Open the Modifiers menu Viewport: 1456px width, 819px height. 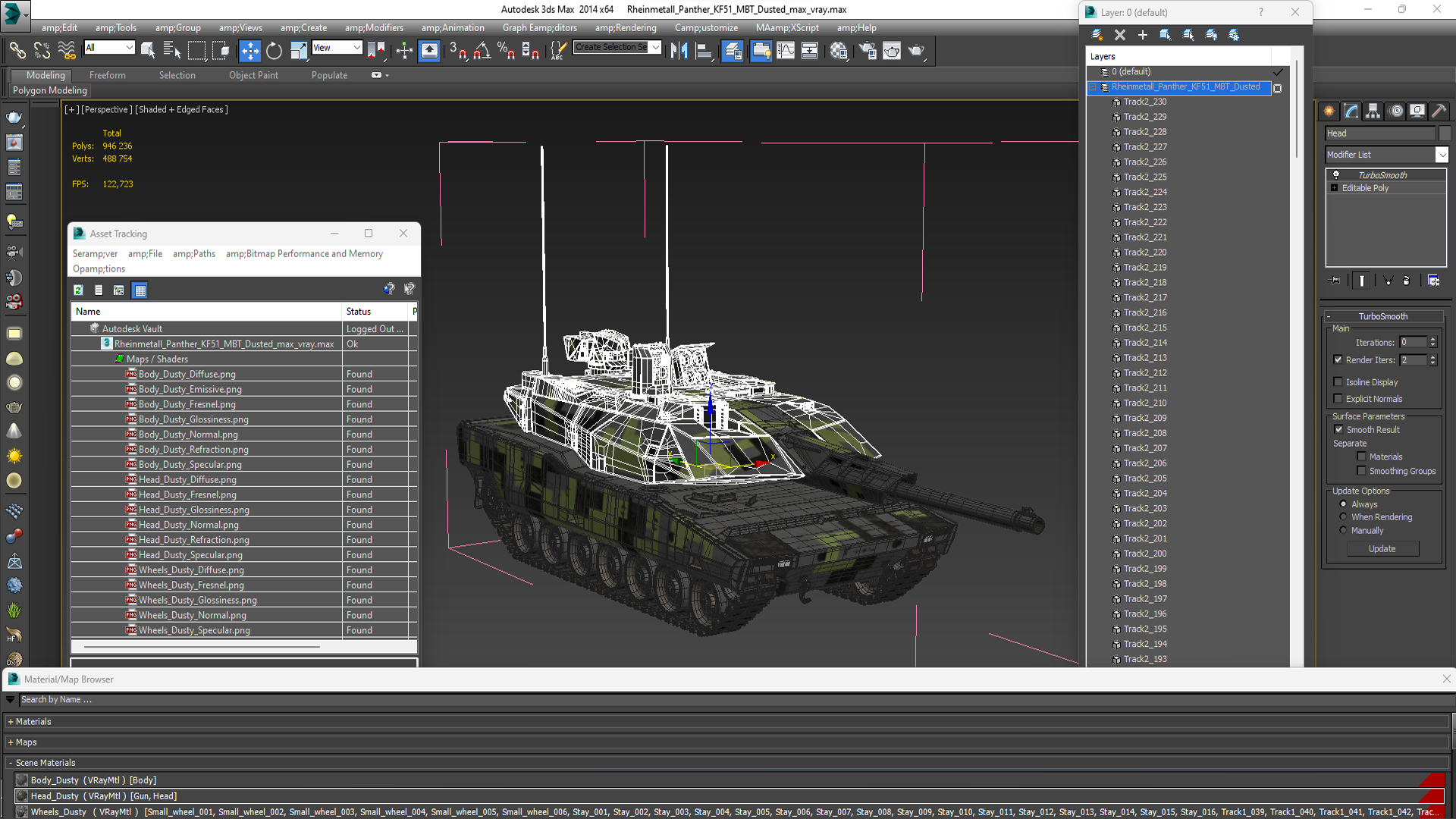[x=374, y=28]
